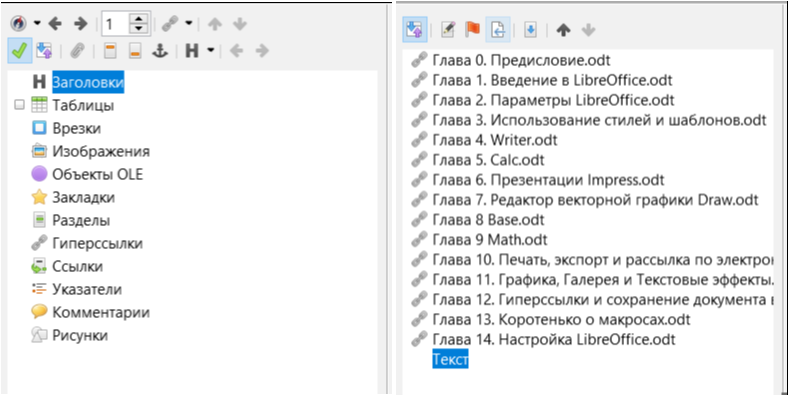This screenshot has width=788, height=395.
Task: Select the Изображения category
Action: tap(101, 151)
